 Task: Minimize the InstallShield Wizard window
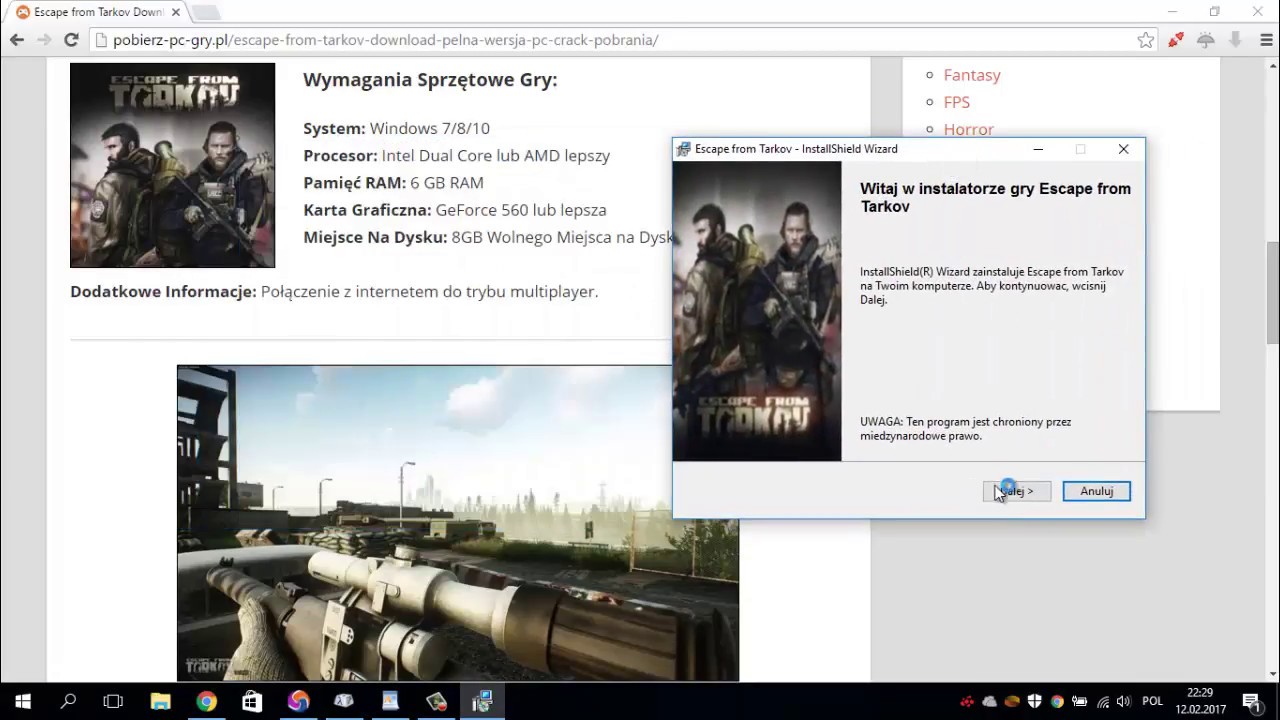pyautogui.click(x=1038, y=149)
